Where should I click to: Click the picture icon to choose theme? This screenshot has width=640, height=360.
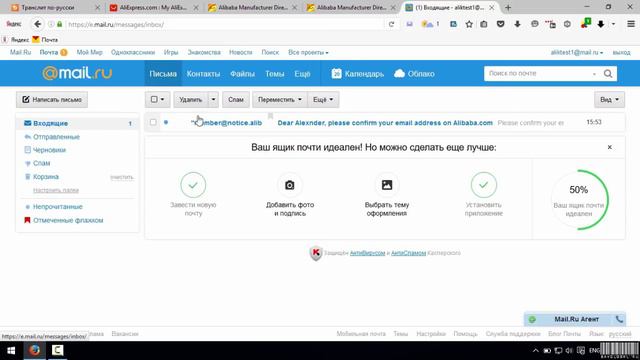[x=387, y=185]
